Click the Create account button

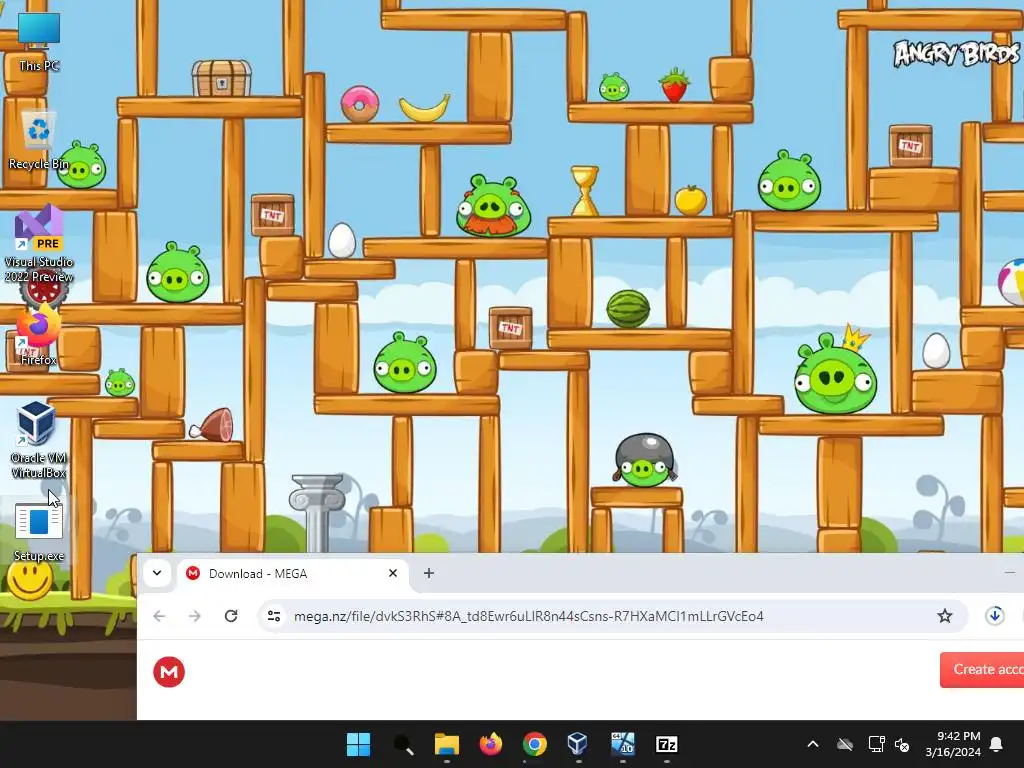[x=982, y=669]
